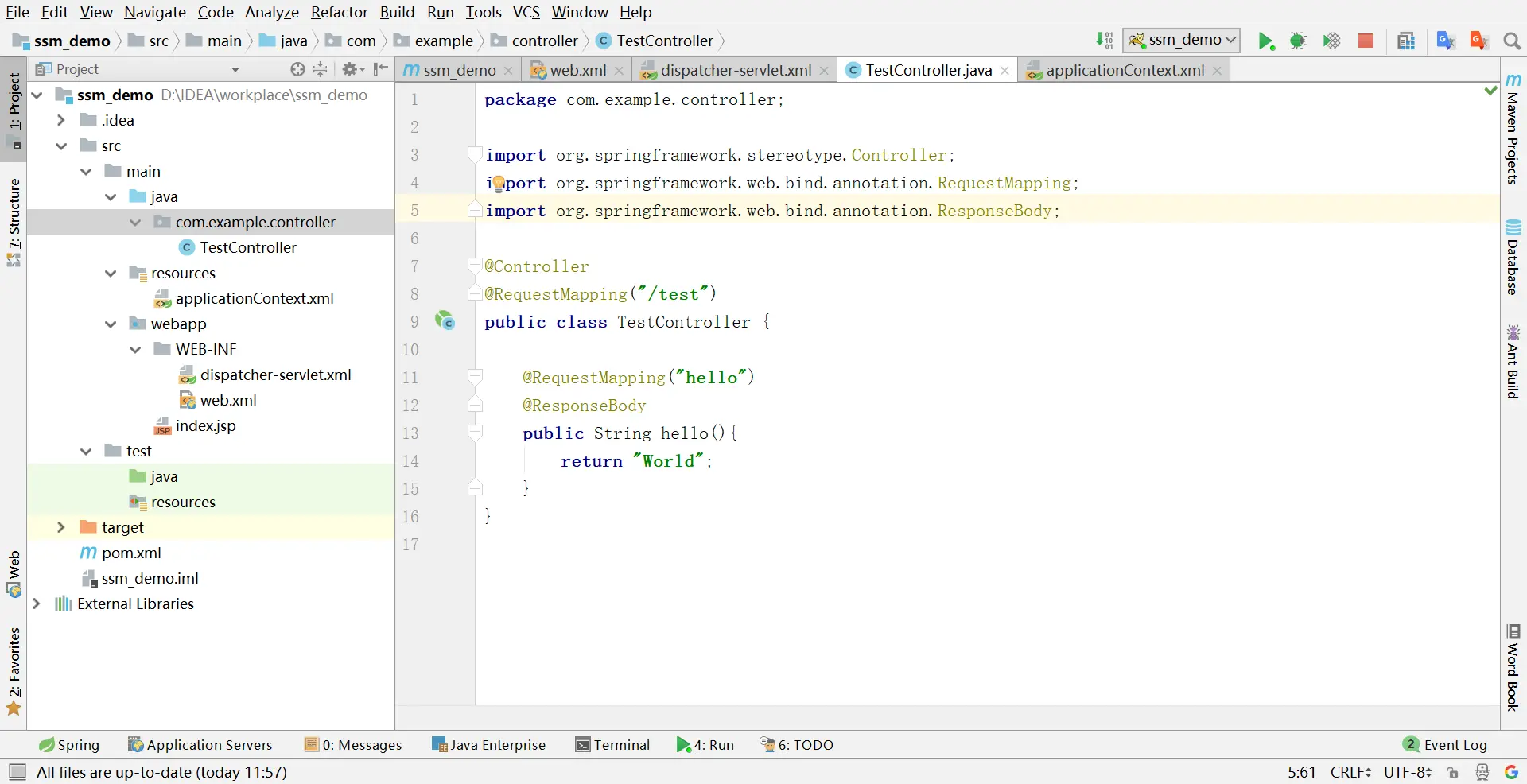Open Search Everywhere magnifier icon
Screen dimensions: 1527x784
(x=1512, y=41)
